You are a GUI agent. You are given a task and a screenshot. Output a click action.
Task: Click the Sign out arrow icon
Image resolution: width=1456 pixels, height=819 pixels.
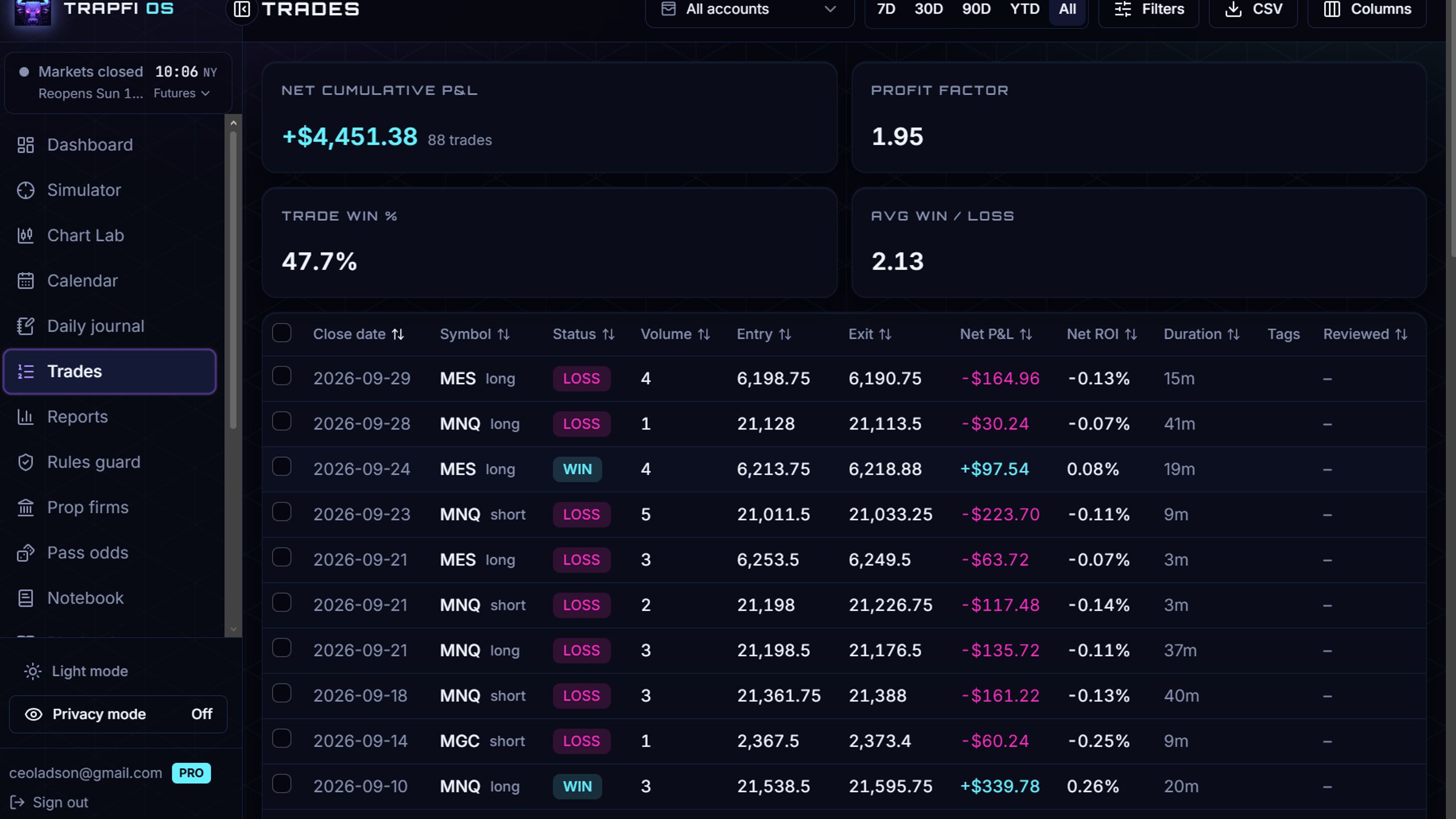pyautogui.click(x=17, y=803)
